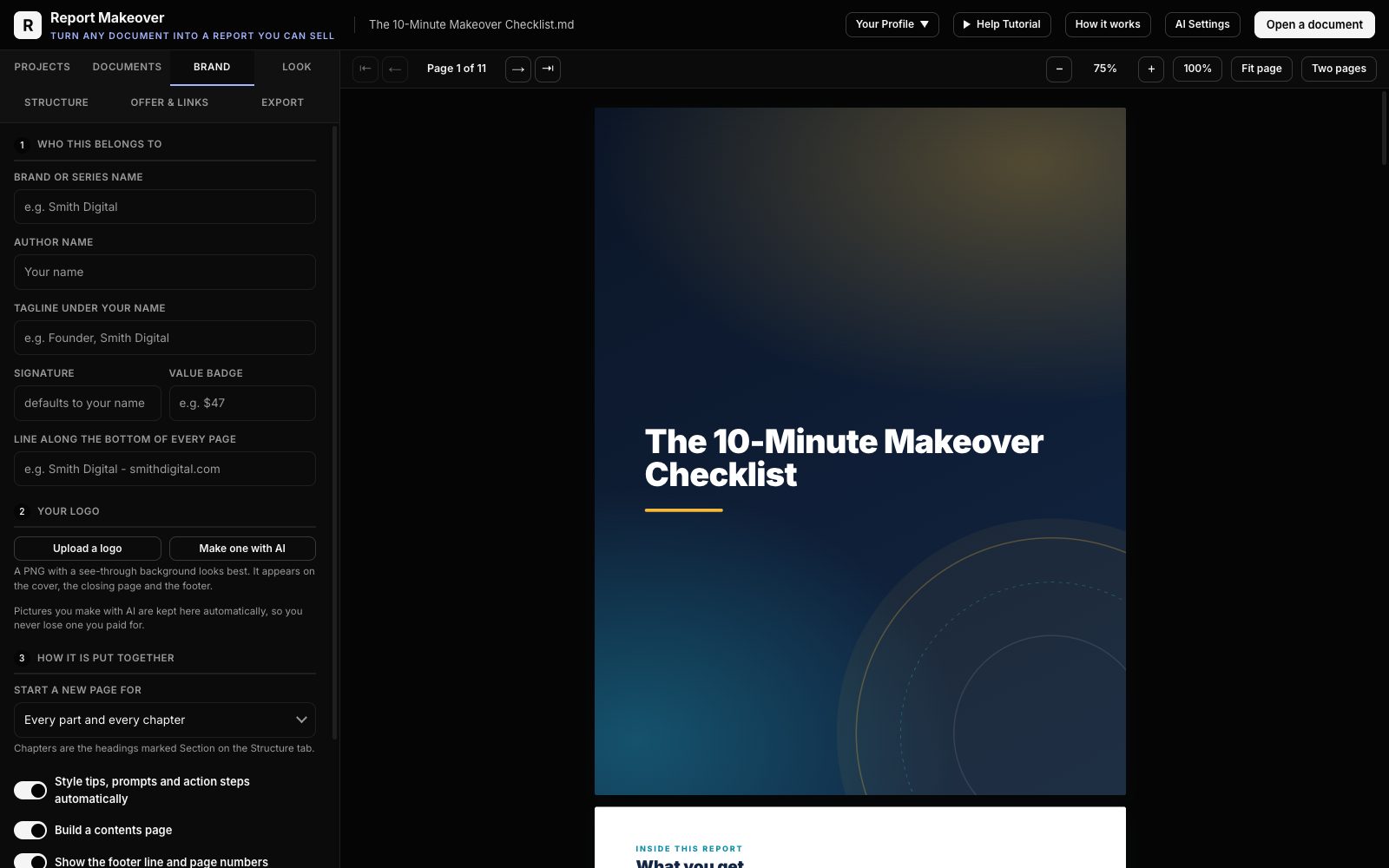
Task: Go to the Export tab
Action: (x=283, y=102)
